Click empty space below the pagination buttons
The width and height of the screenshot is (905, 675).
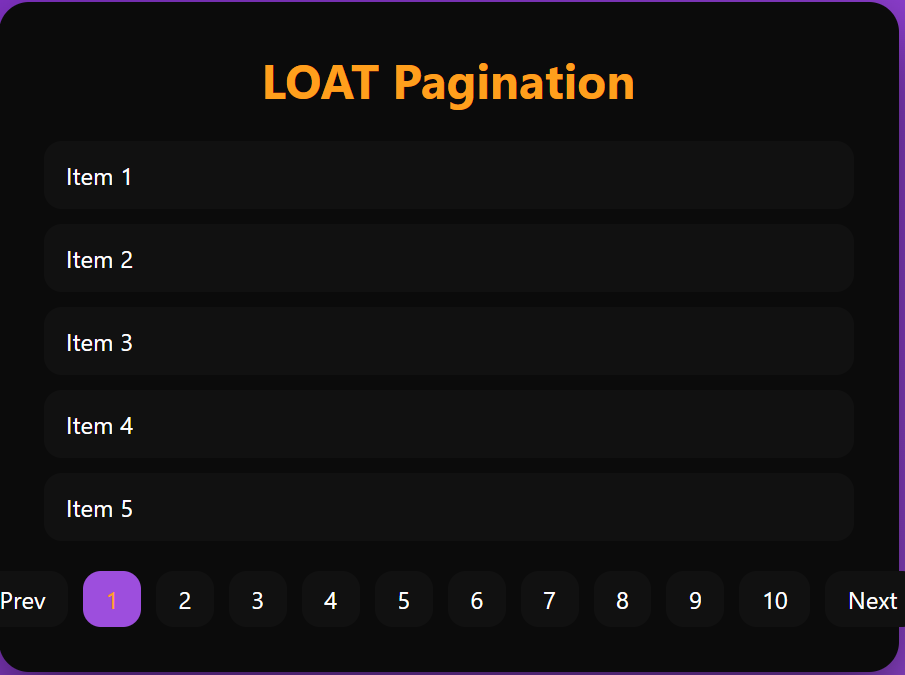(450, 648)
